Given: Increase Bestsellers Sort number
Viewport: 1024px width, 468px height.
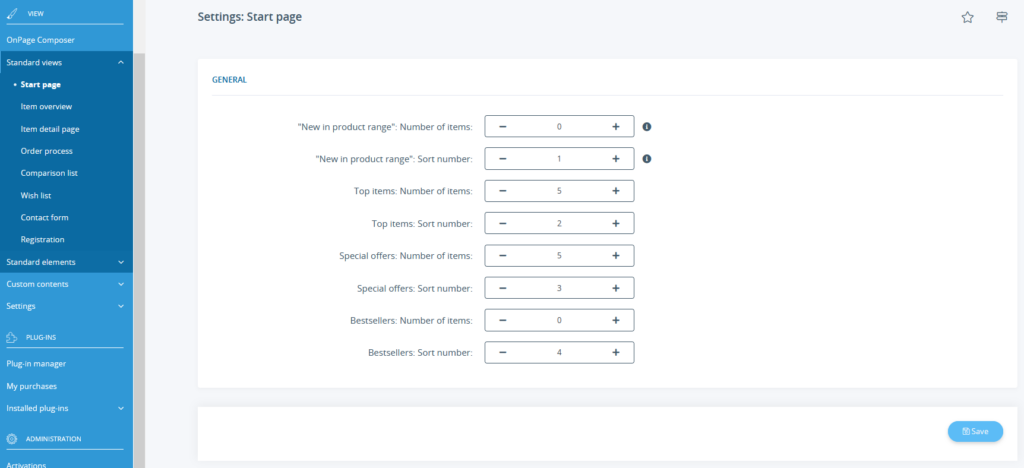Looking at the screenshot, I should 616,352.
